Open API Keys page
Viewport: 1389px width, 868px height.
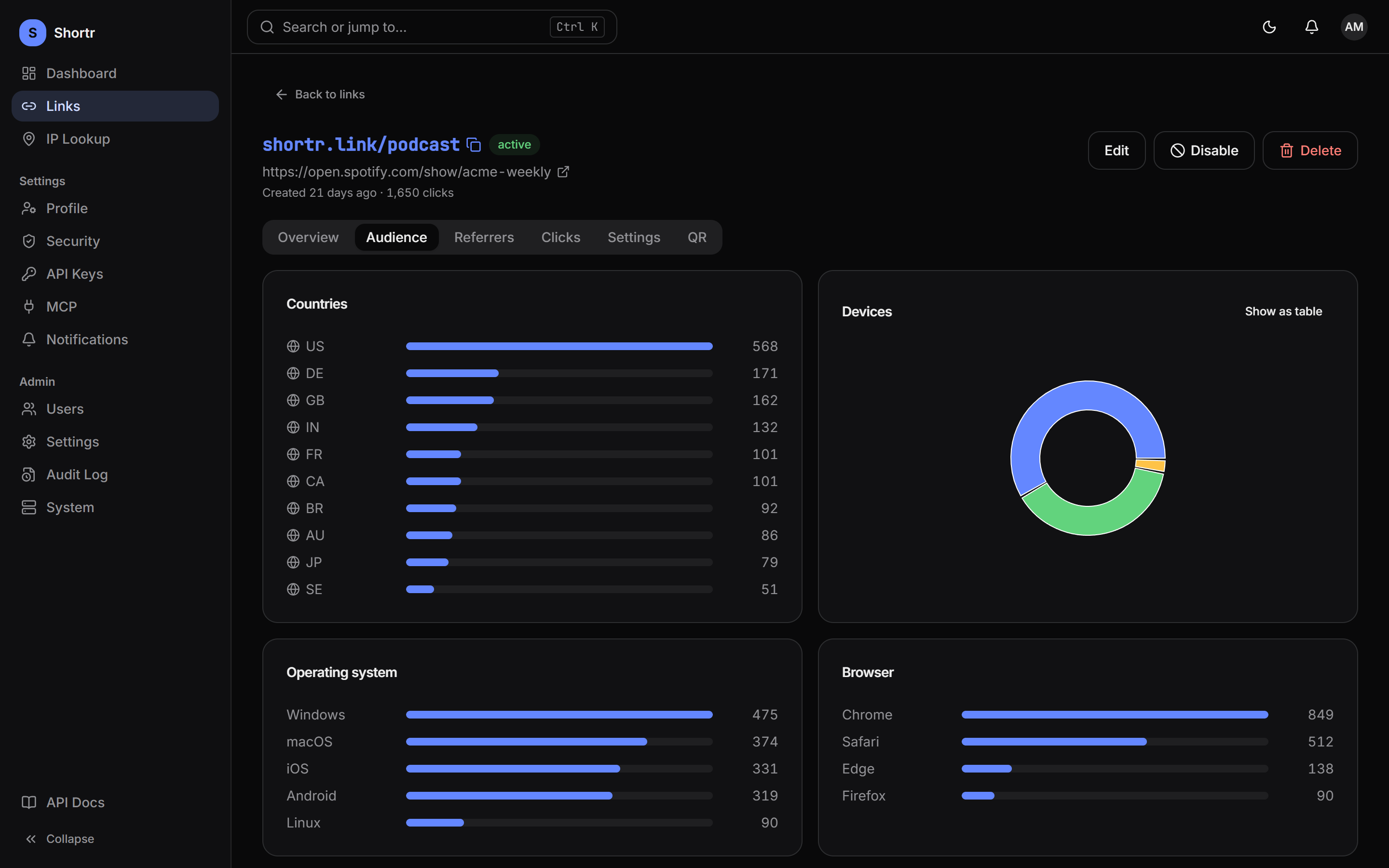point(115,274)
